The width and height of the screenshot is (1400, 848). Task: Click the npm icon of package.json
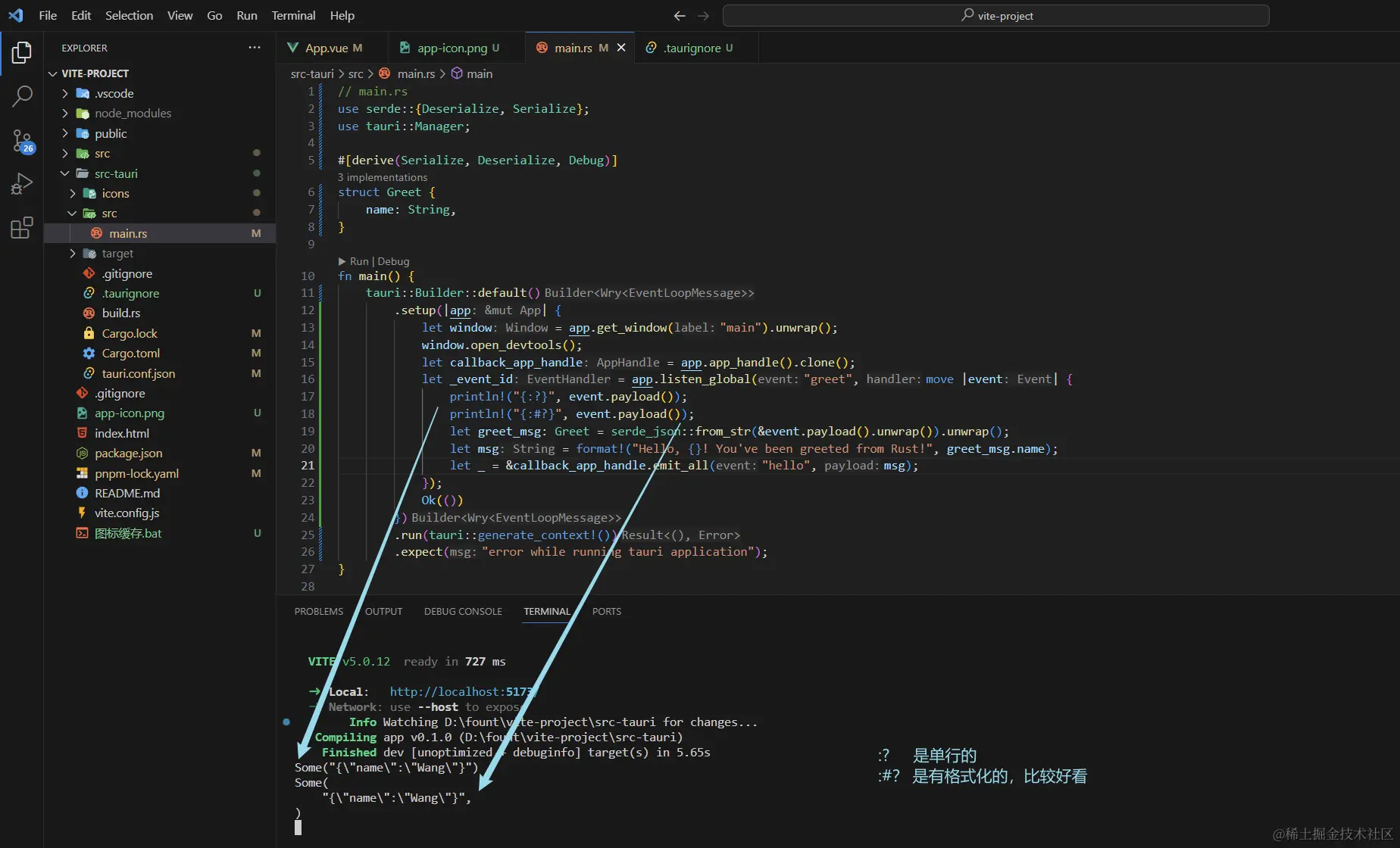[x=82, y=454]
